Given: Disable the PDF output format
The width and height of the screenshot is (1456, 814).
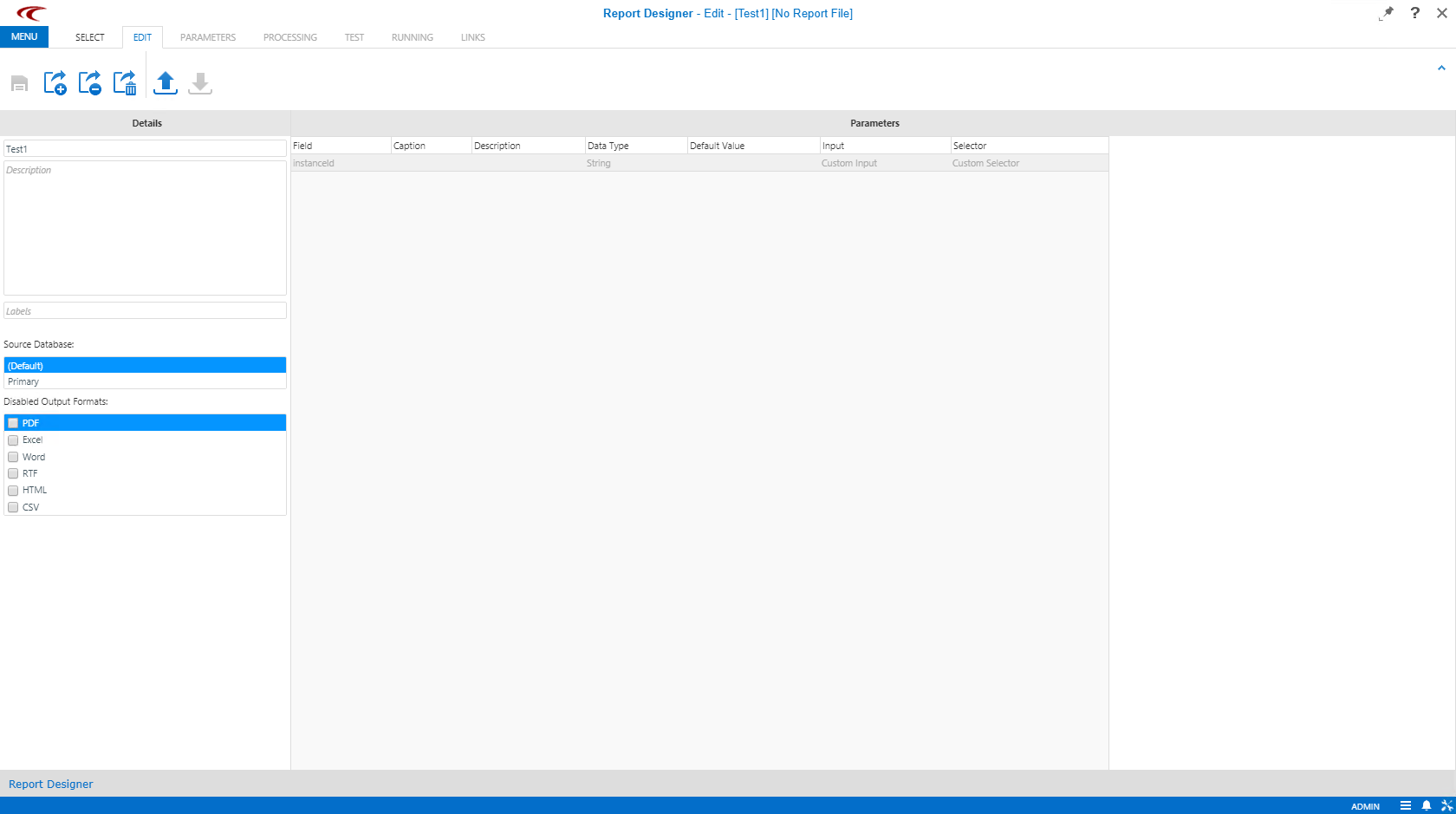Looking at the screenshot, I should (13, 422).
